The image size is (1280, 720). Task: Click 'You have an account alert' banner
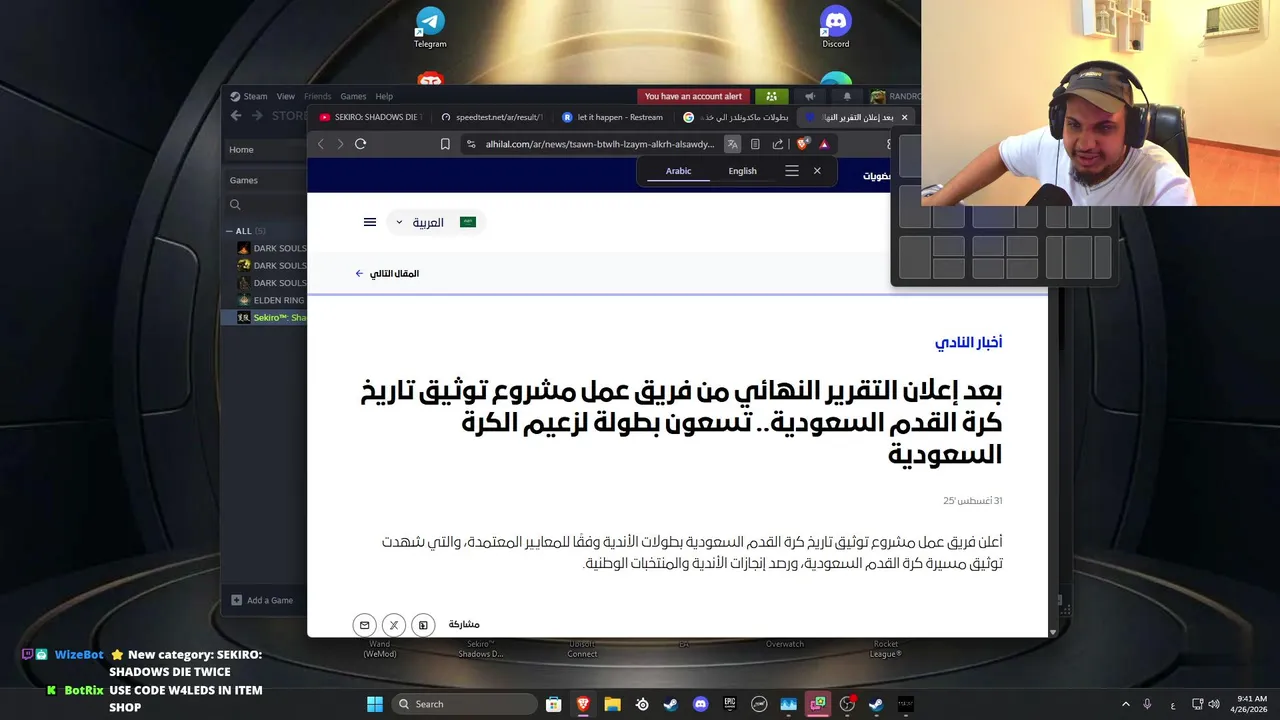click(693, 96)
